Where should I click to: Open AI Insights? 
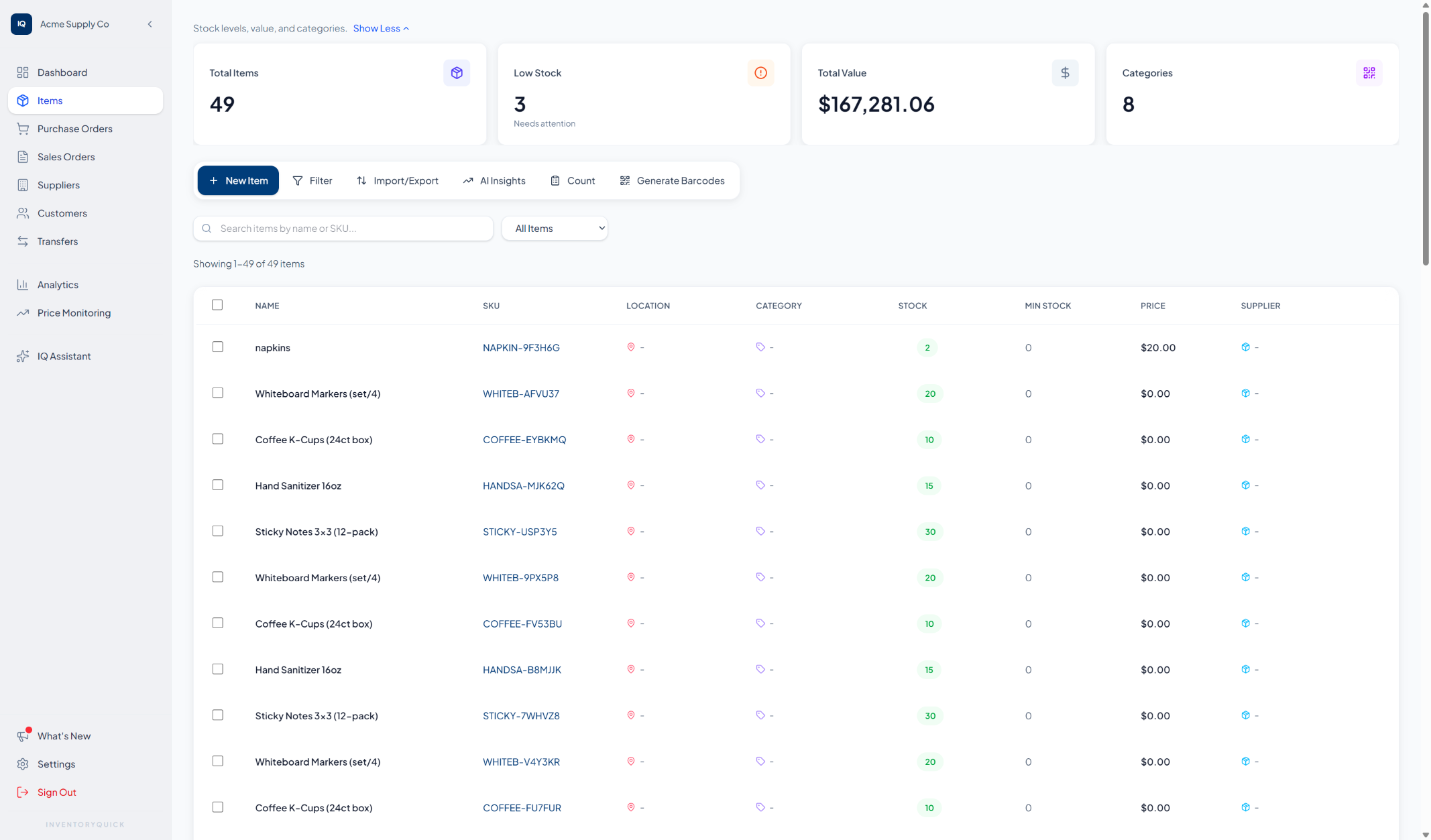[494, 180]
